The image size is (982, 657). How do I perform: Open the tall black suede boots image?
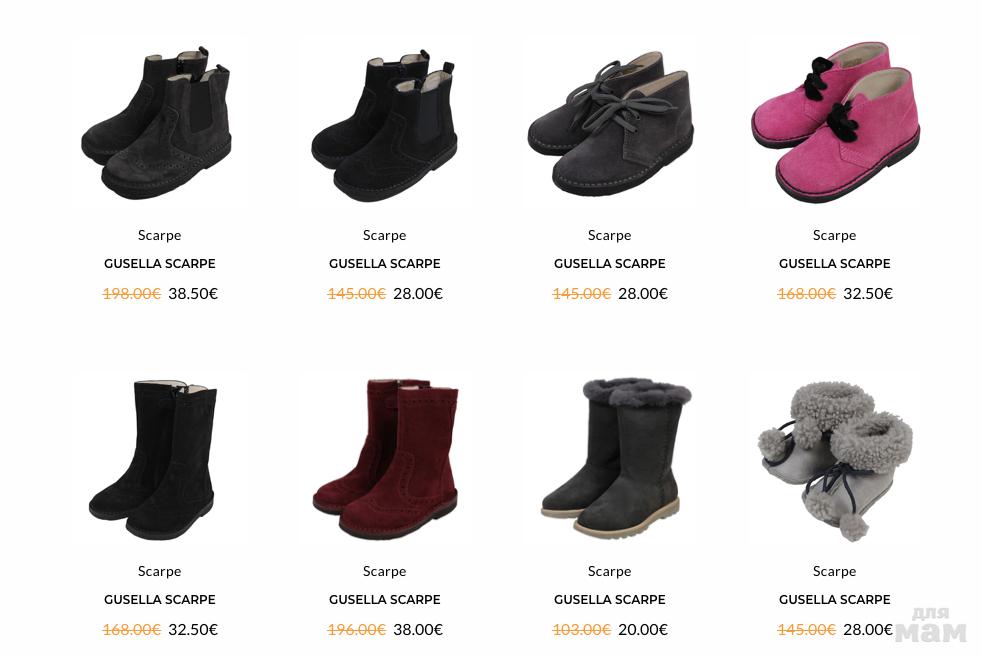[x=159, y=458]
